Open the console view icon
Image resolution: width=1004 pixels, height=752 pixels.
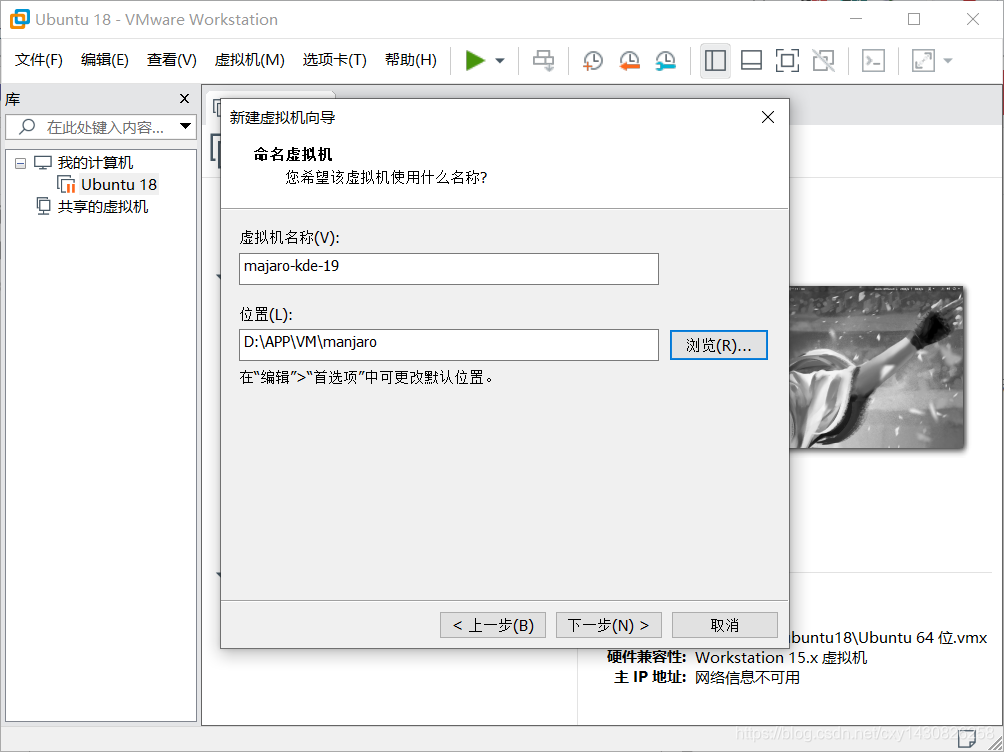click(x=873, y=61)
